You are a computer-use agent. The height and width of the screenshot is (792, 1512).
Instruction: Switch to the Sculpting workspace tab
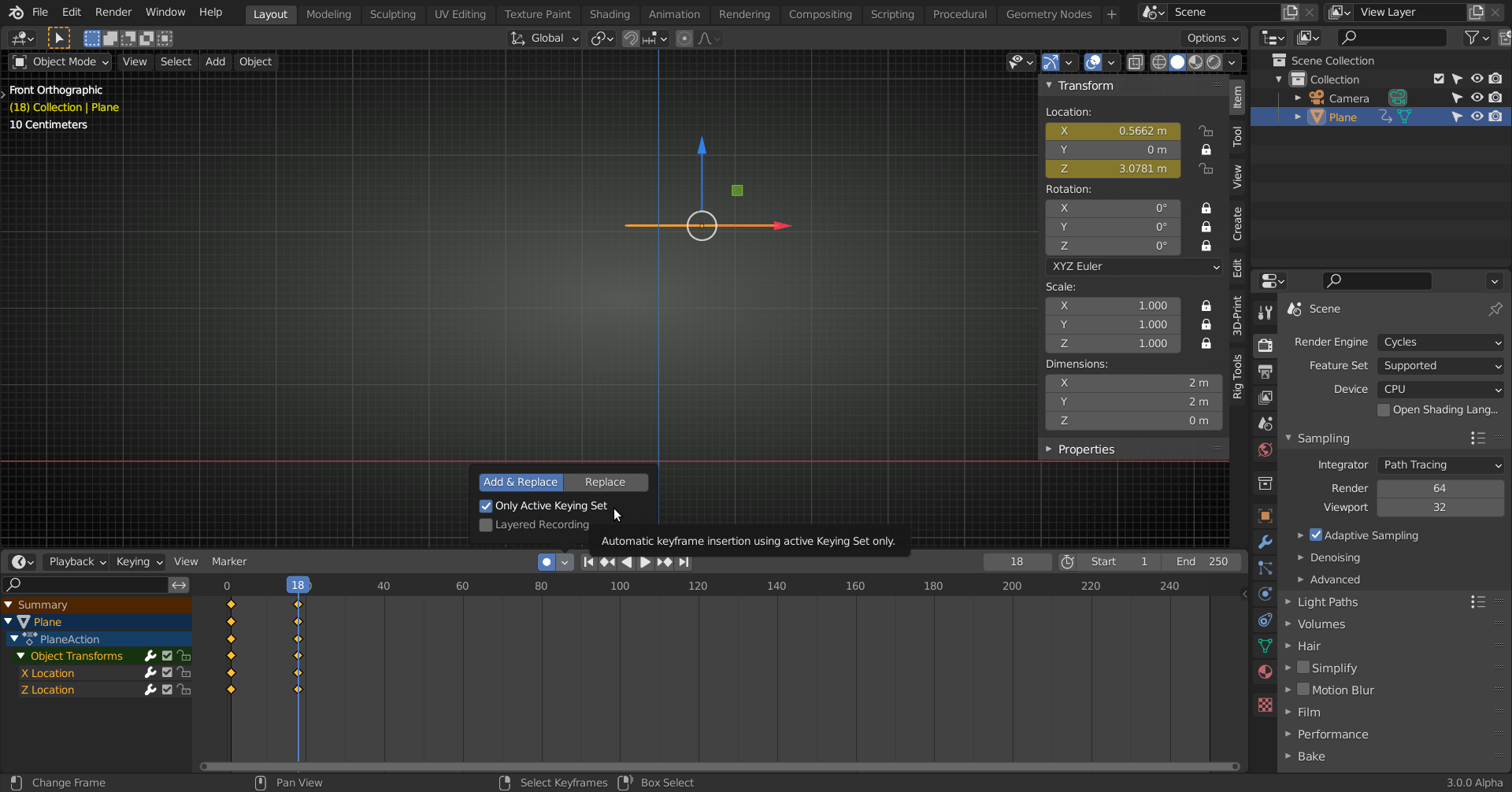[393, 14]
